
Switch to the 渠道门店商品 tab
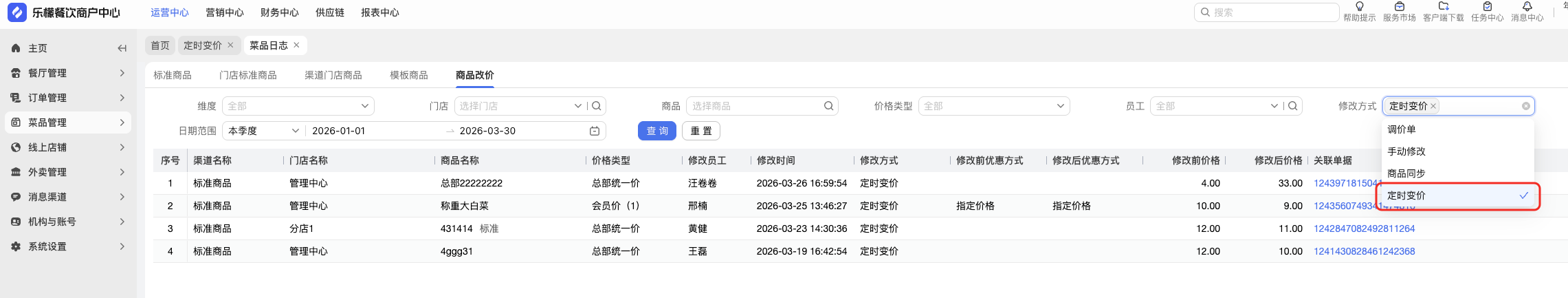(x=333, y=75)
